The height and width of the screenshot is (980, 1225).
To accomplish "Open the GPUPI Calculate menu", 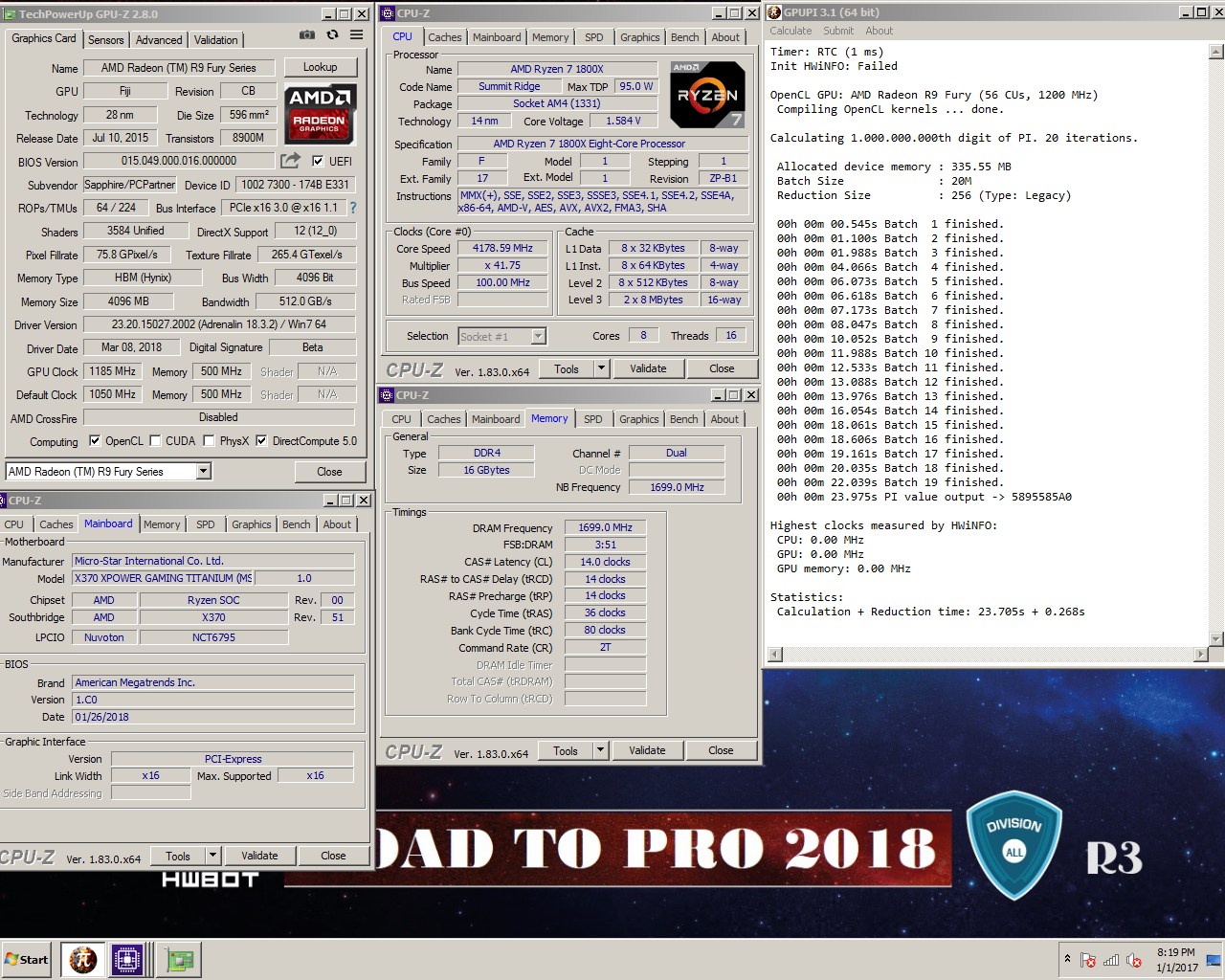I will (791, 31).
